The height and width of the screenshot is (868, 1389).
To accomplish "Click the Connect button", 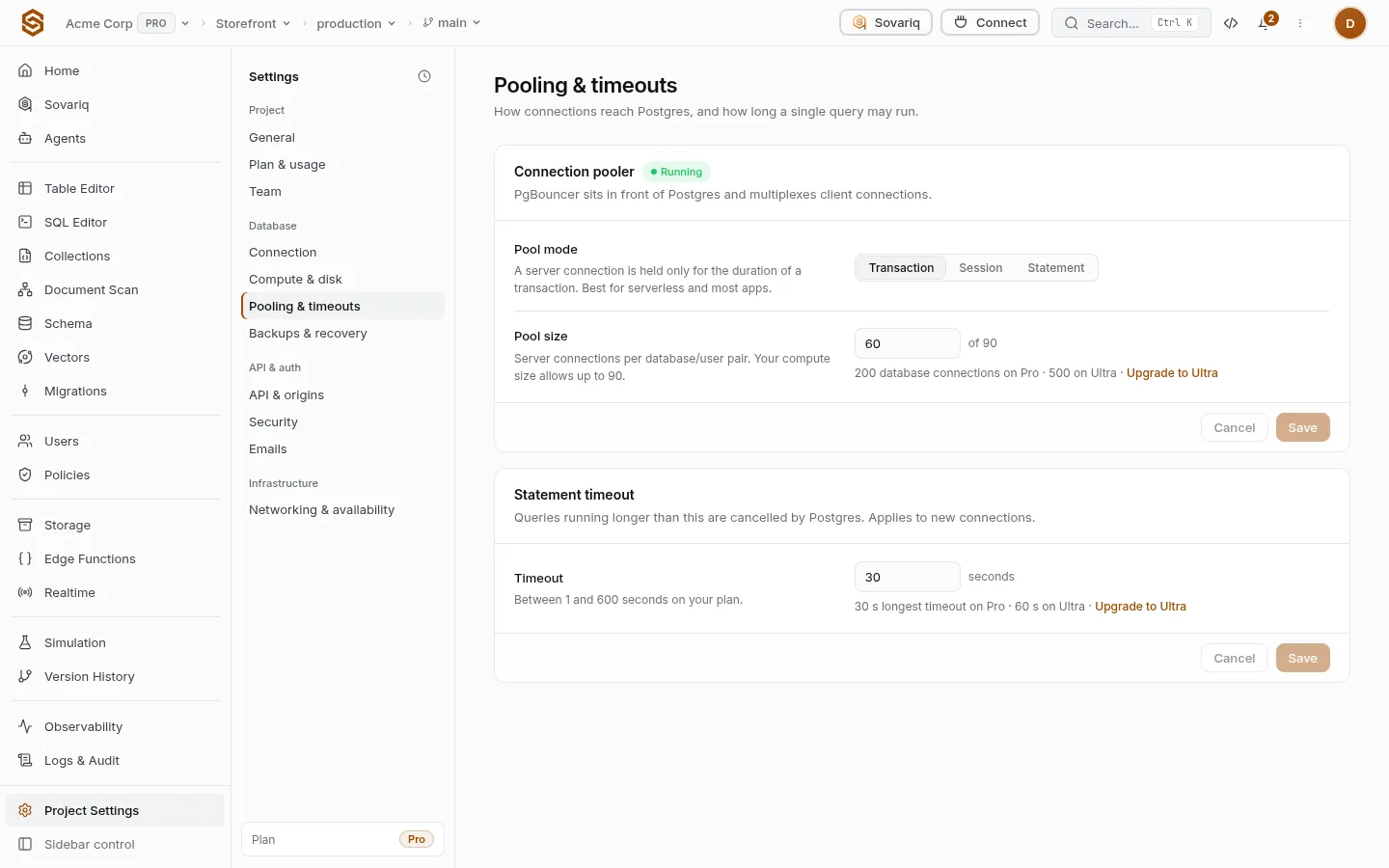I will point(990,23).
